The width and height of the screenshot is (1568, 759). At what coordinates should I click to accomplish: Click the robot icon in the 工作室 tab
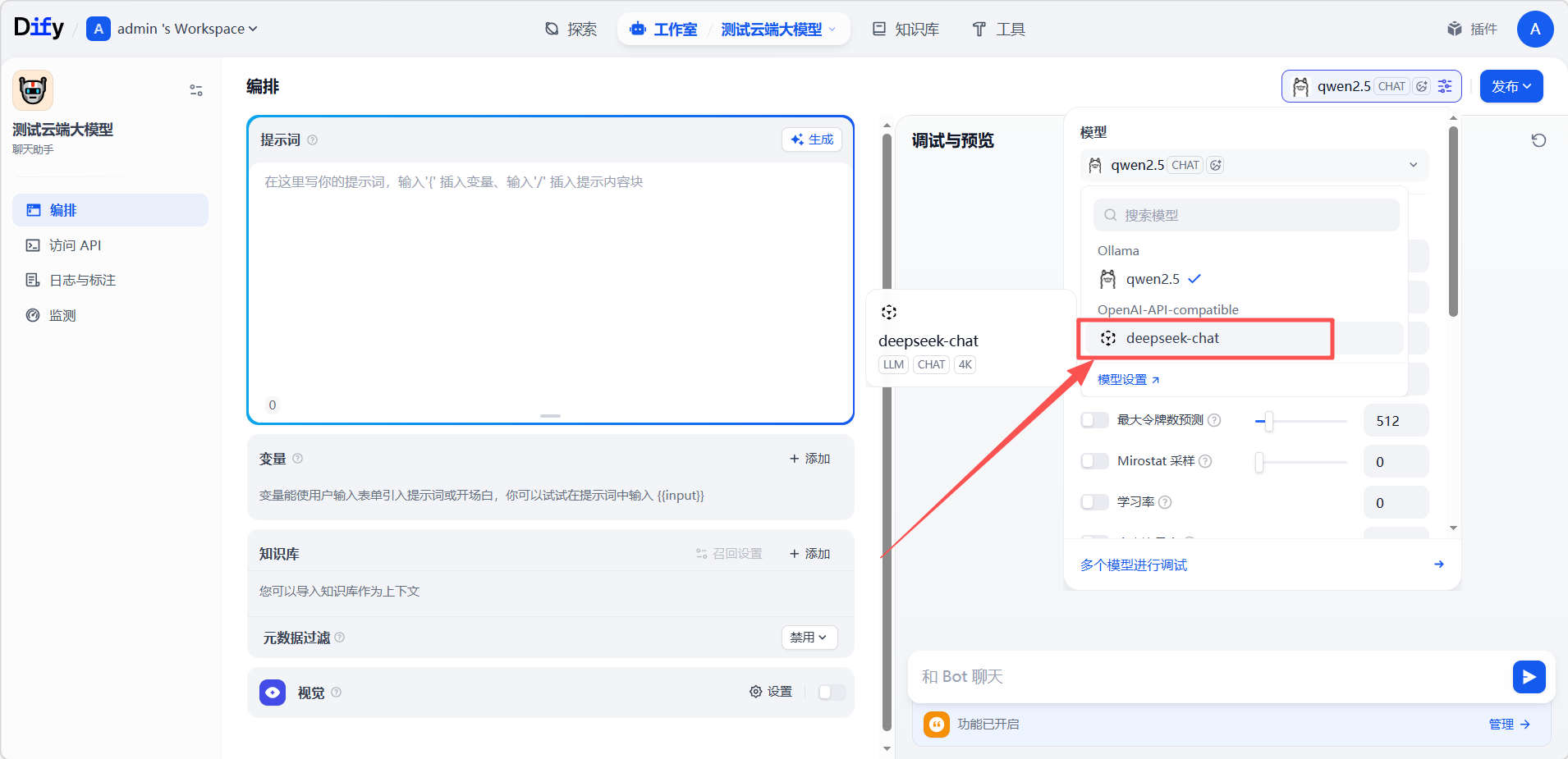coord(638,29)
